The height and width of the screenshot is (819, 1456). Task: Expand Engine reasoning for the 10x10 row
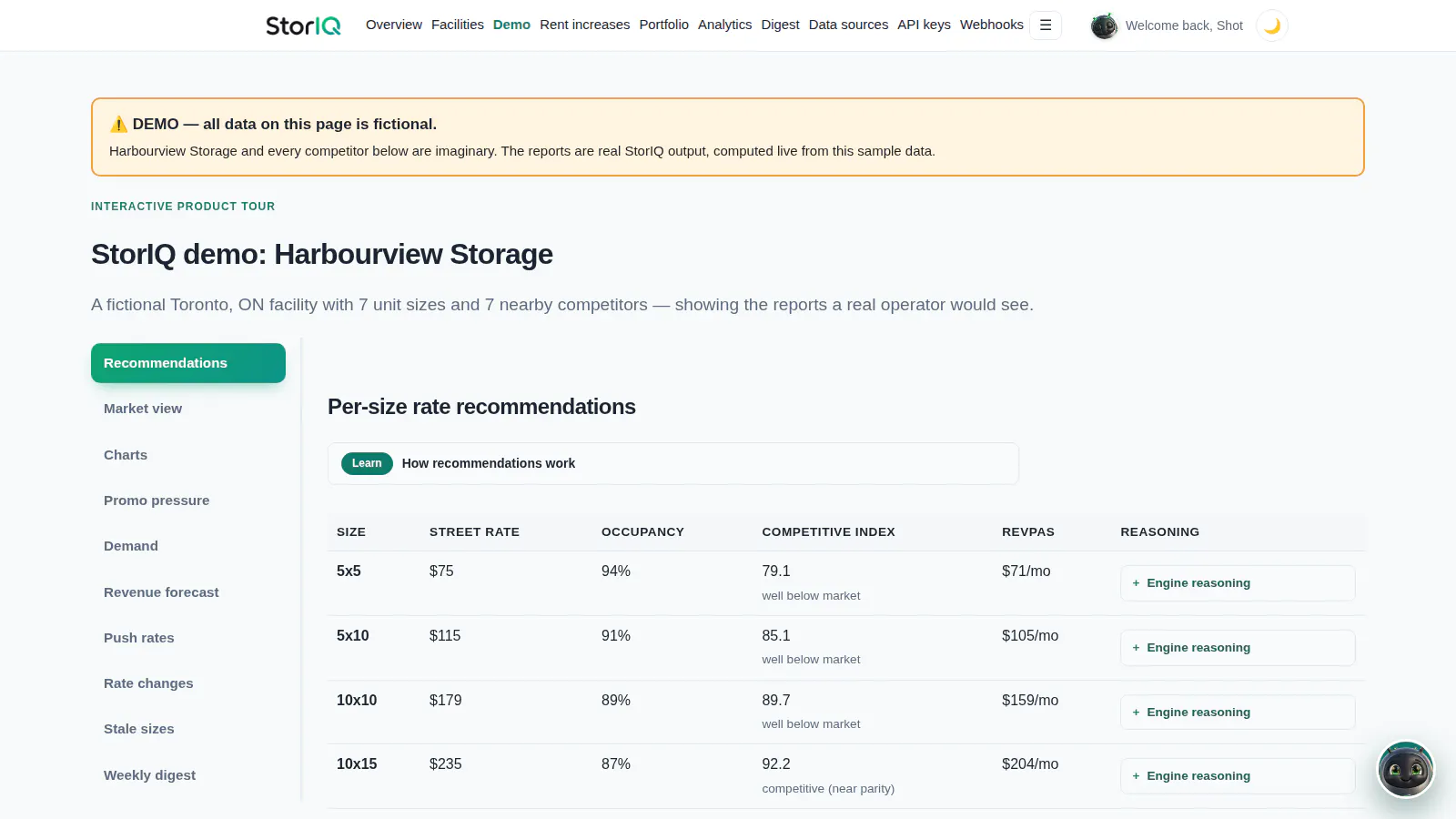click(1238, 713)
